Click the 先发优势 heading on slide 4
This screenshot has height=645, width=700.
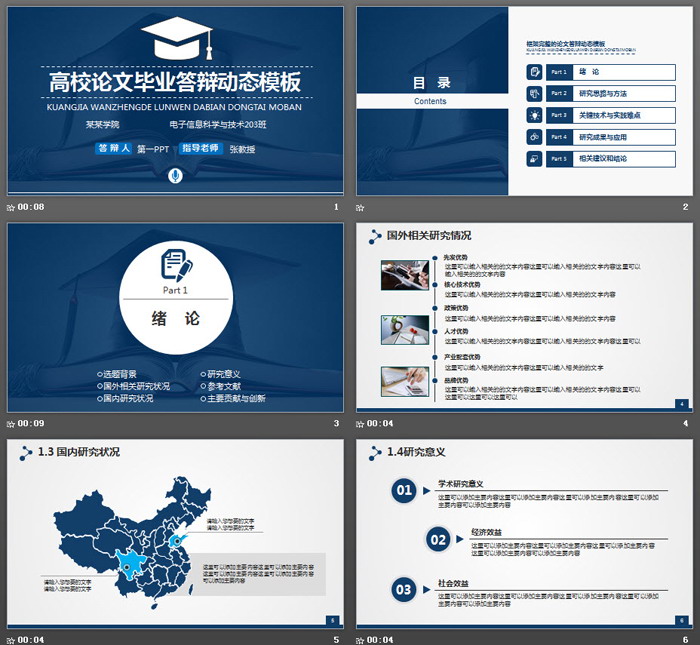click(x=455, y=258)
